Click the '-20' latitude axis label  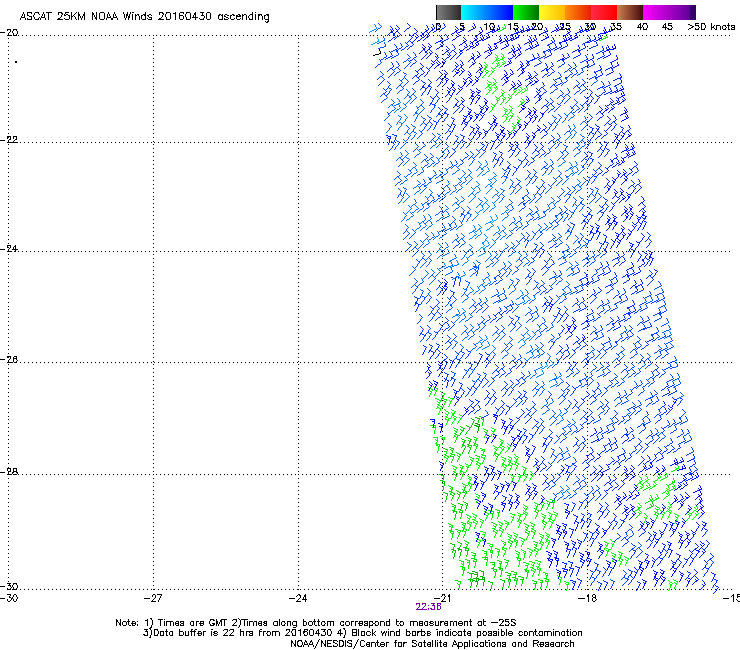9,33
